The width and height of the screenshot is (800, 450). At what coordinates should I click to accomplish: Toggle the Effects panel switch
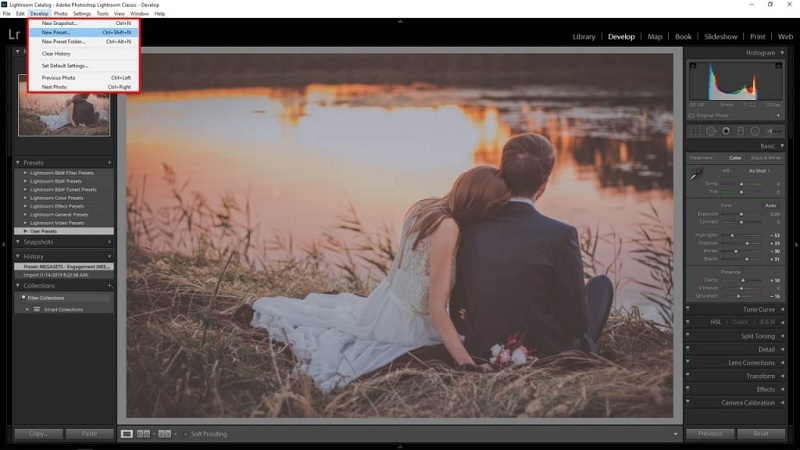pyautogui.click(x=688, y=389)
